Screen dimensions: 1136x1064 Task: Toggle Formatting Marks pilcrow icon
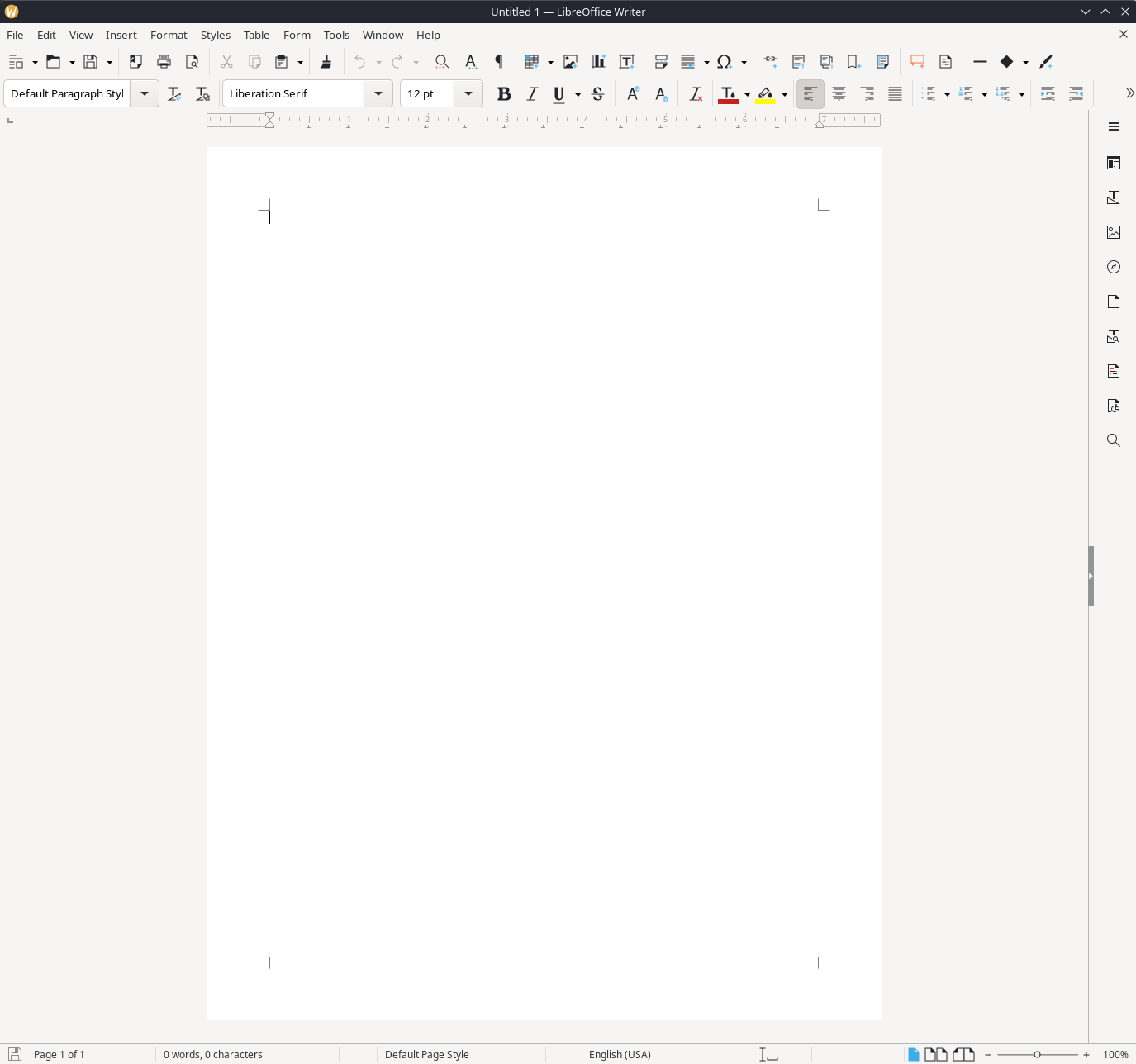tap(498, 62)
